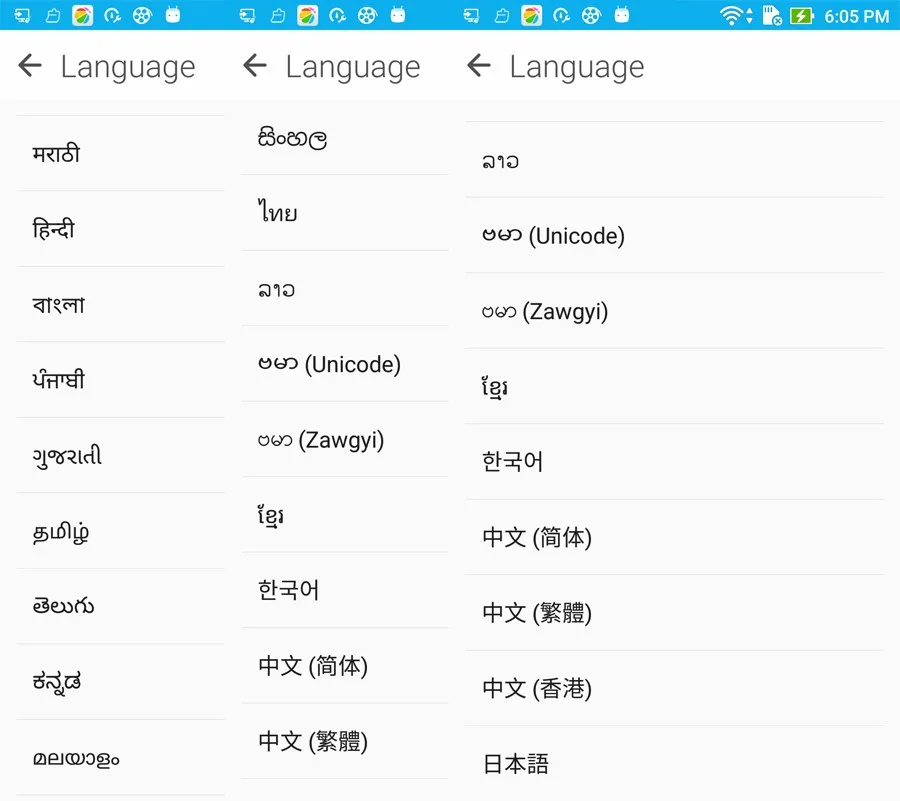The width and height of the screenshot is (900, 801).
Task: Tap gauge-wrench icon in left status bar
Action: (112, 15)
